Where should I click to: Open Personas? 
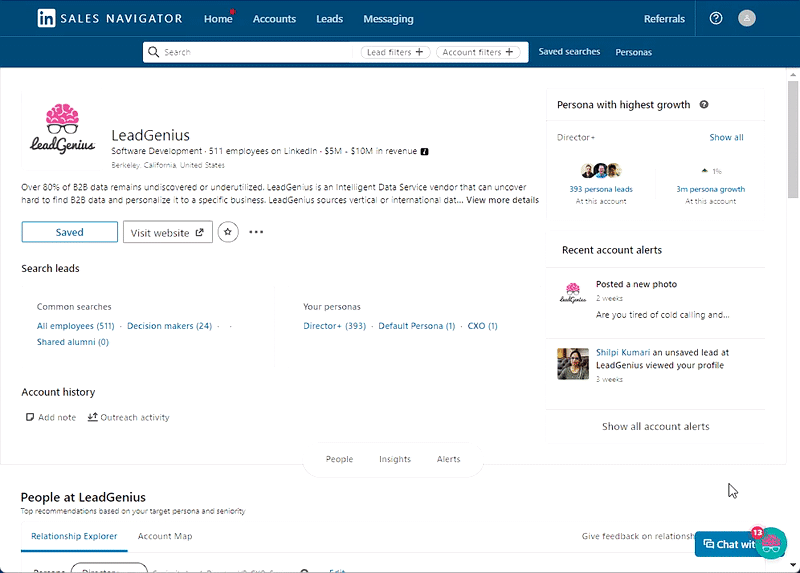(x=633, y=52)
